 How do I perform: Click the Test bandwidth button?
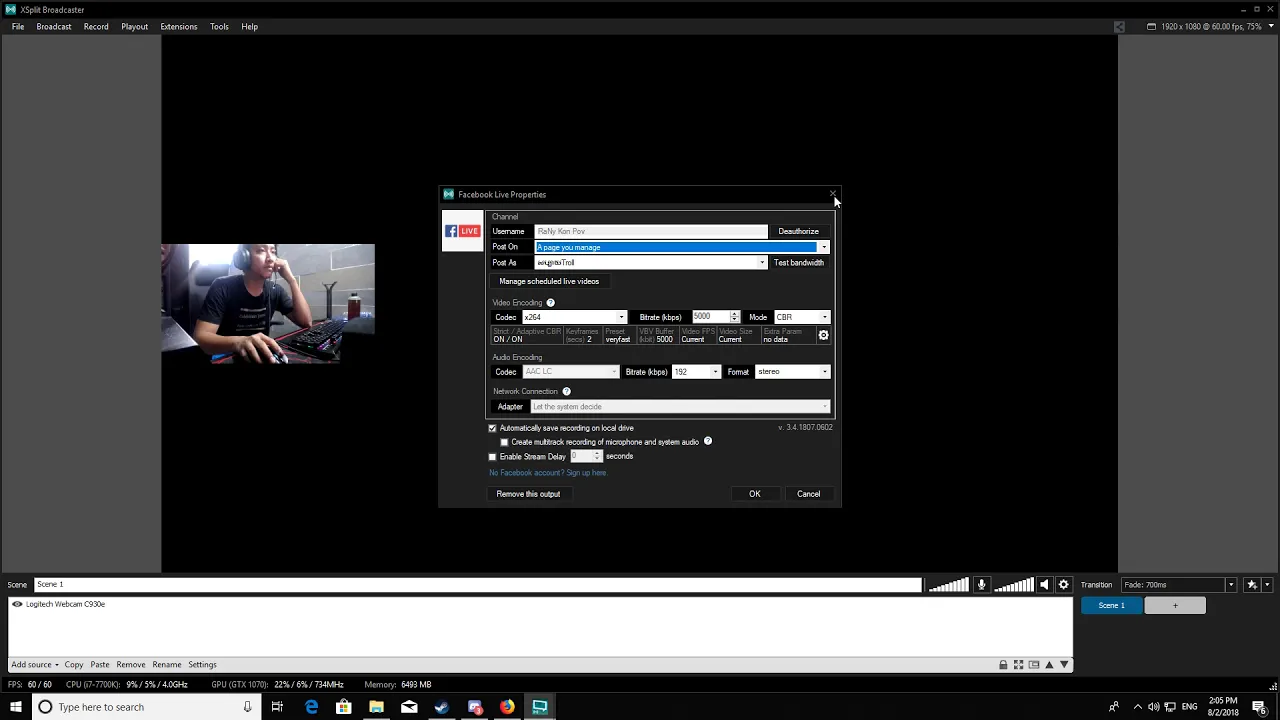coord(799,263)
